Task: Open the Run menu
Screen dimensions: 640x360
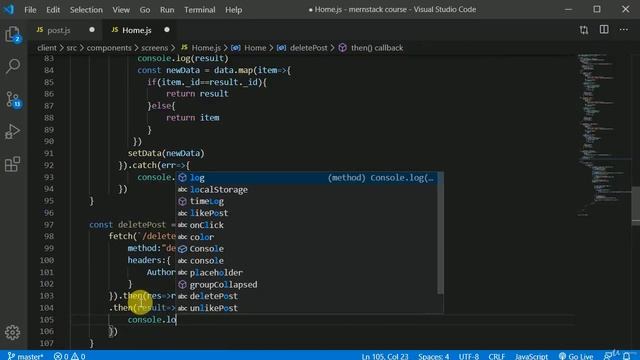Action: coord(167,9)
